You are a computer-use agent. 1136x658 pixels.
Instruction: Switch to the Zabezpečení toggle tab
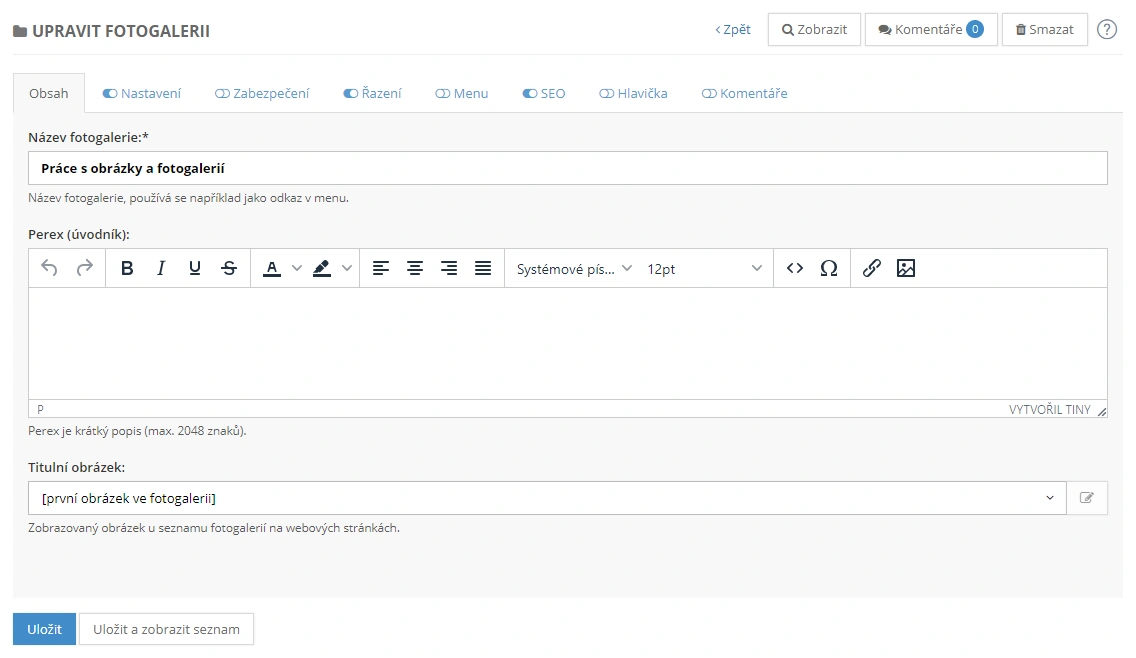click(262, 93)
